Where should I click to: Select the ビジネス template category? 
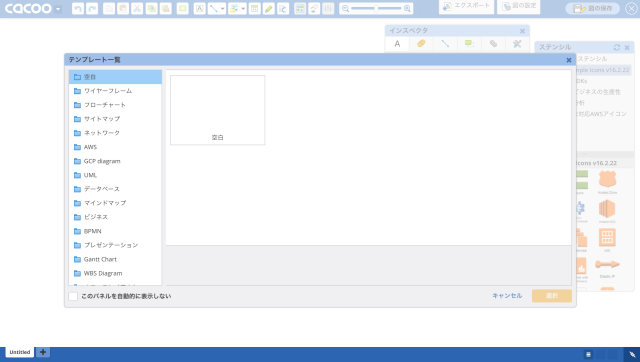coord(116,217)
